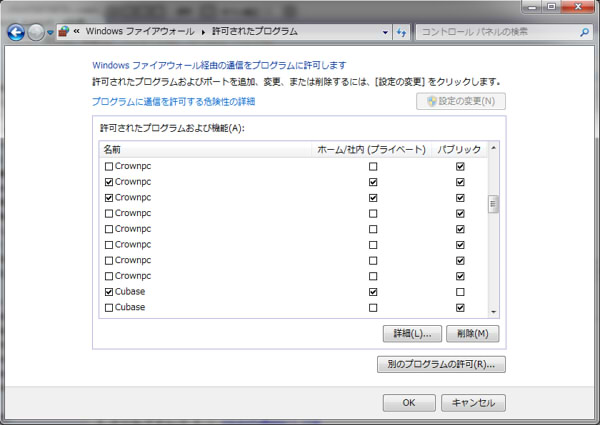Refresh the page with the refresh arrows button
Screen dimensions: 600x425
pyautogui.click(x=401, y=32)
